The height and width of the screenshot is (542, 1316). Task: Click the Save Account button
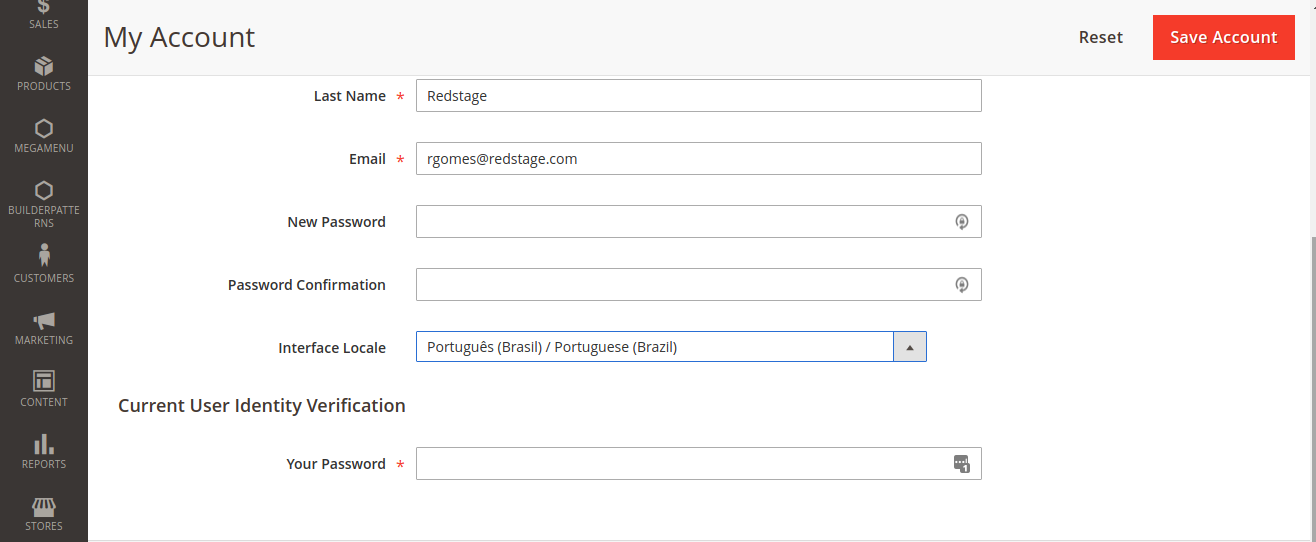tap(1223, 37)
